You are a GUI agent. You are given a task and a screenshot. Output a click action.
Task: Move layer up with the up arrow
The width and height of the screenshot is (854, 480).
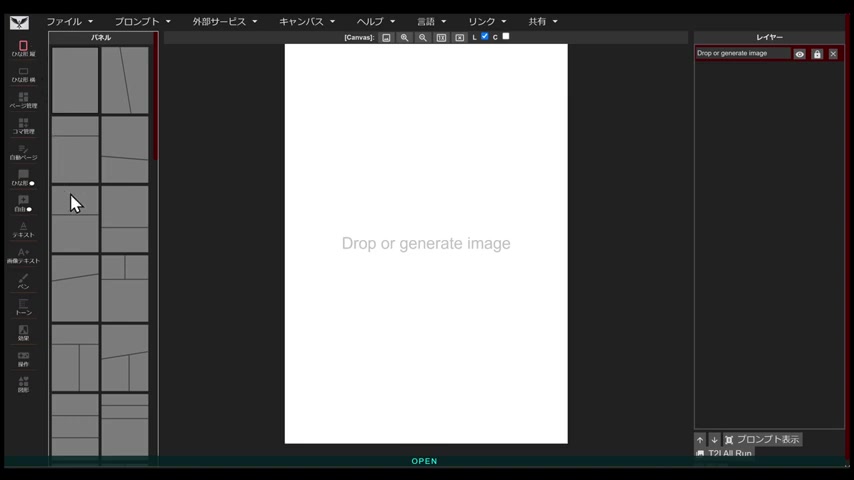(x=700, y=439)
